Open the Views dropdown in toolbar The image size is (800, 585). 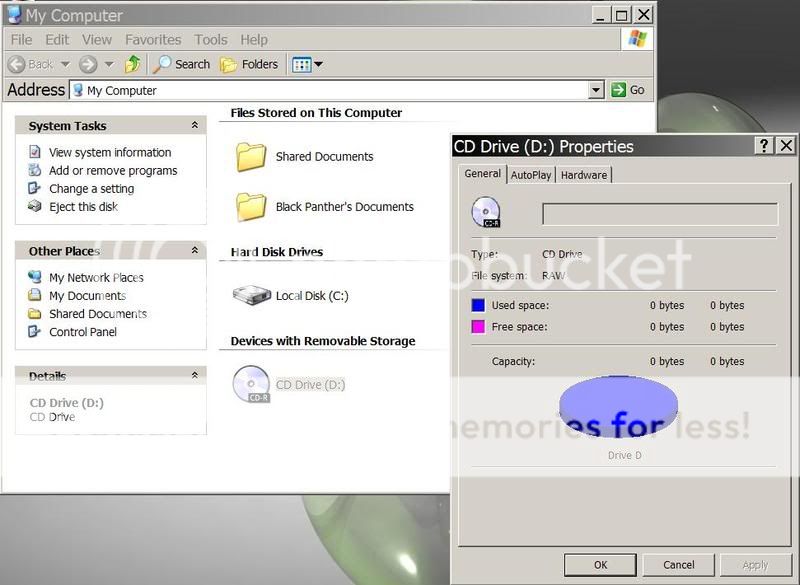click(x=307, y=64)
